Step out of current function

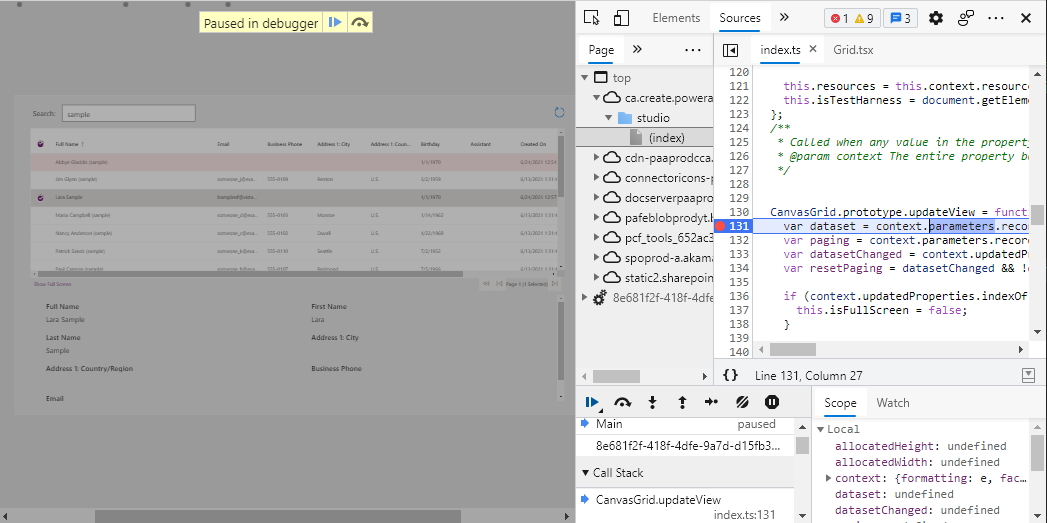[x=682, y=402]
